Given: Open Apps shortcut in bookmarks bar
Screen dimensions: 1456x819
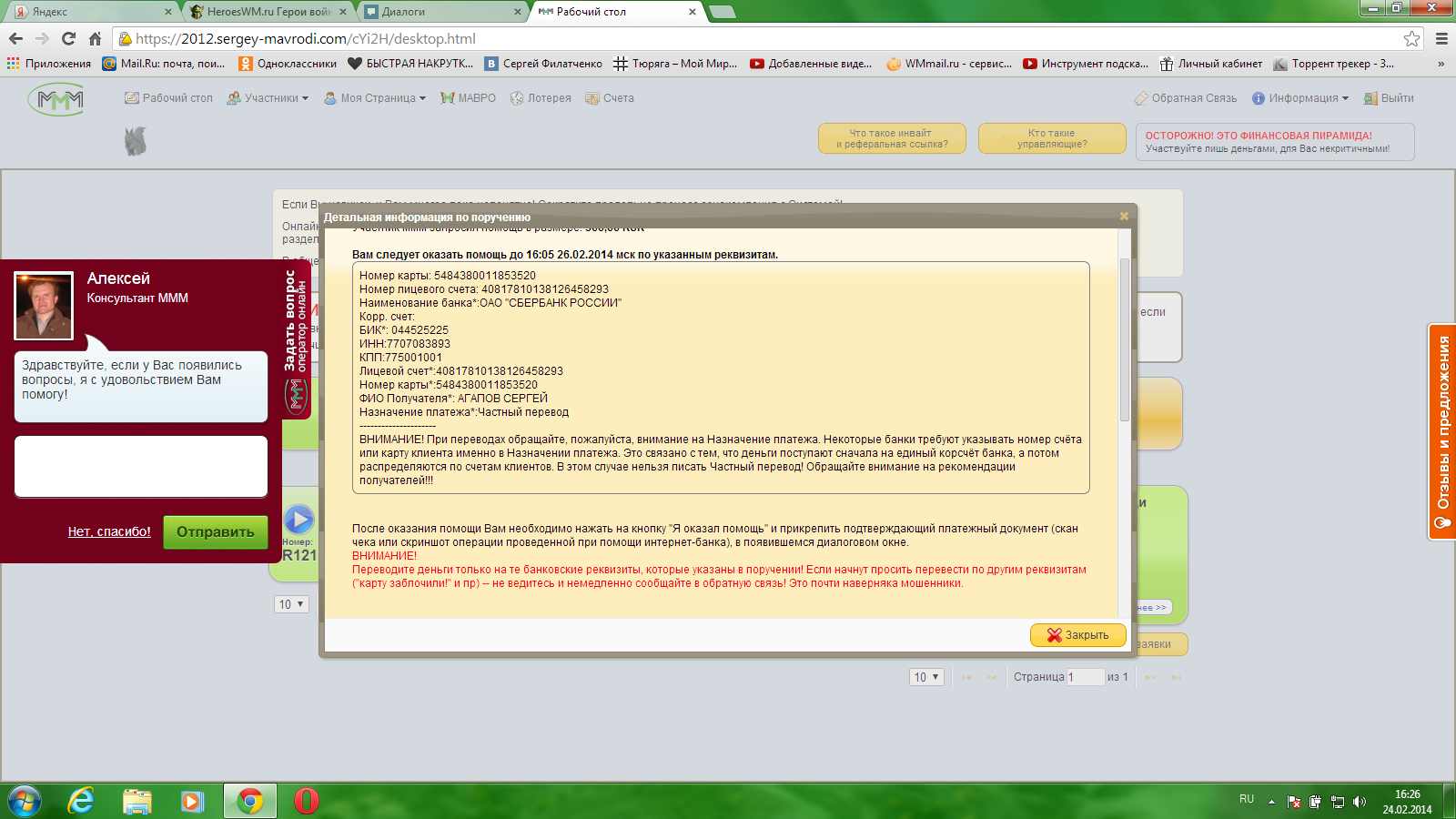Looking at the screenshot, I should tap(49, 64).
